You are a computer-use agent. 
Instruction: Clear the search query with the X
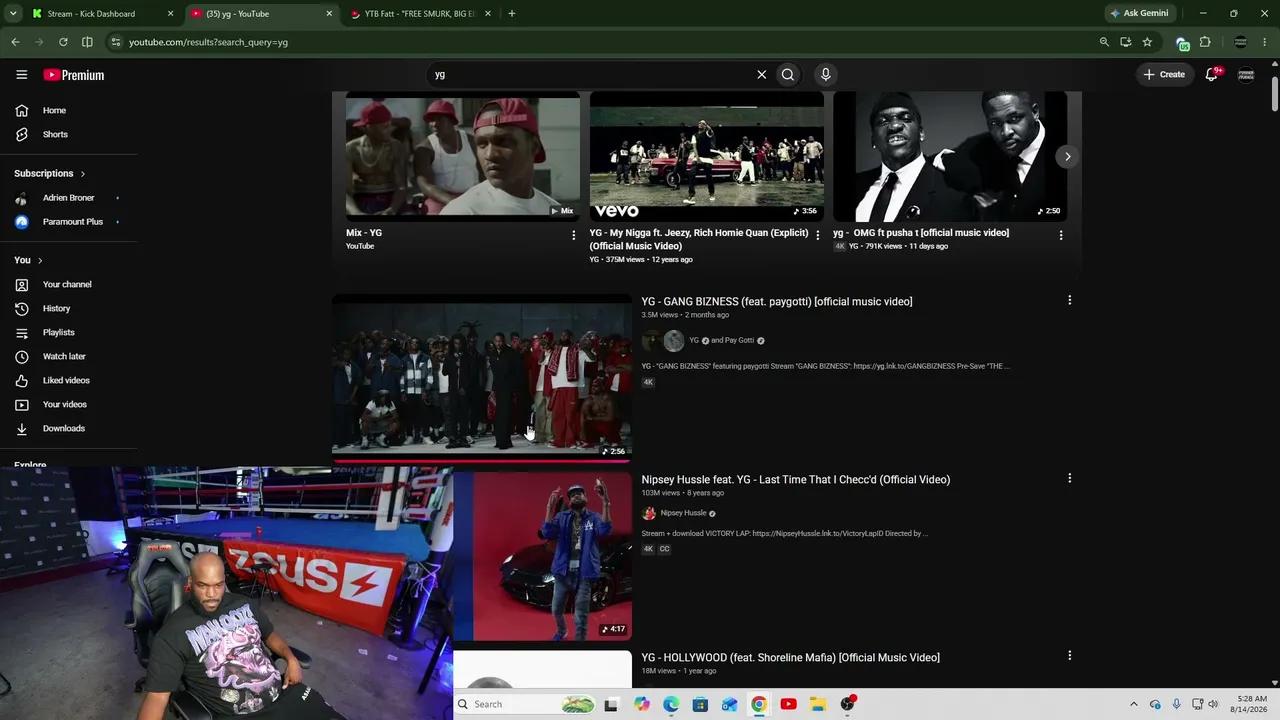[761, 74]
